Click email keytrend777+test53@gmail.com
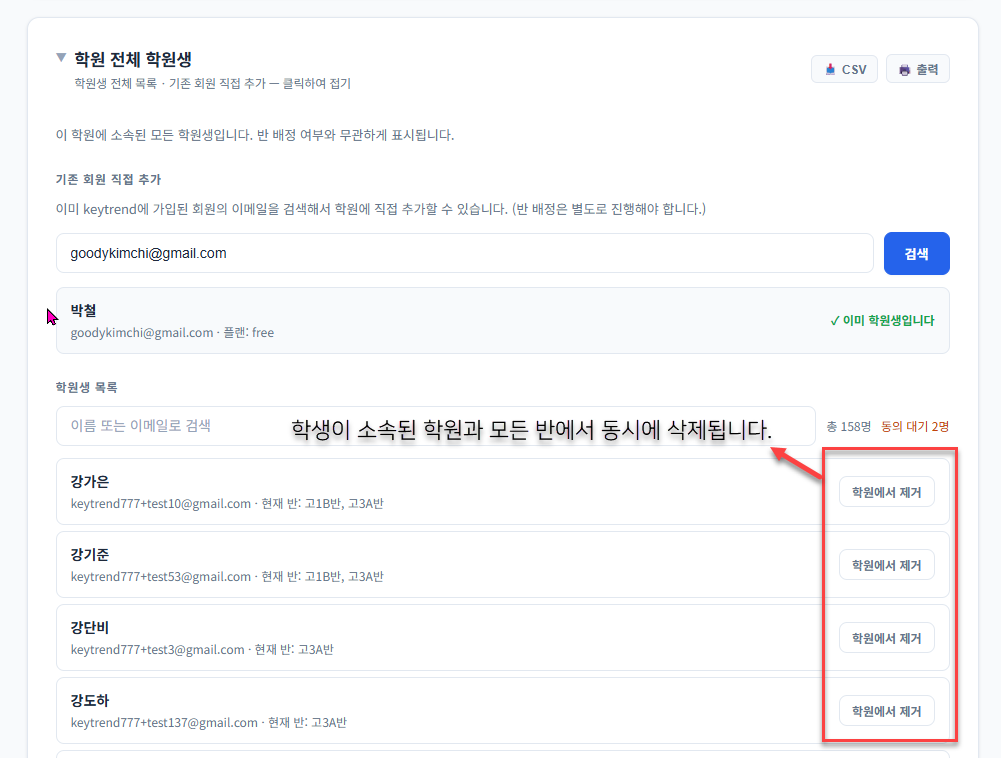The image size is (1001, 758). 160,576
